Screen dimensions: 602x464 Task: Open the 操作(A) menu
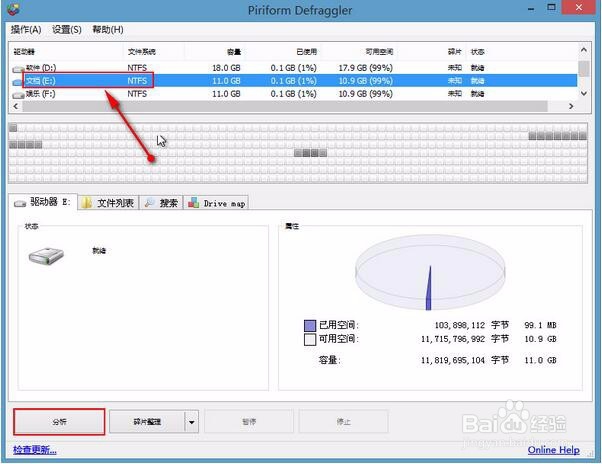click(26, 30)
